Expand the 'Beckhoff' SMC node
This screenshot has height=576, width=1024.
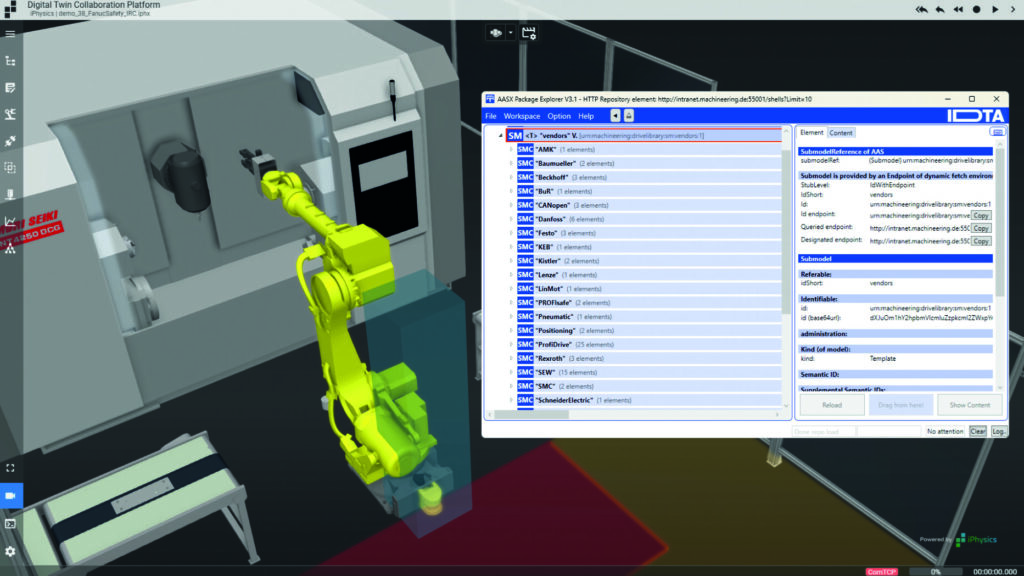[x=511, y=178]
